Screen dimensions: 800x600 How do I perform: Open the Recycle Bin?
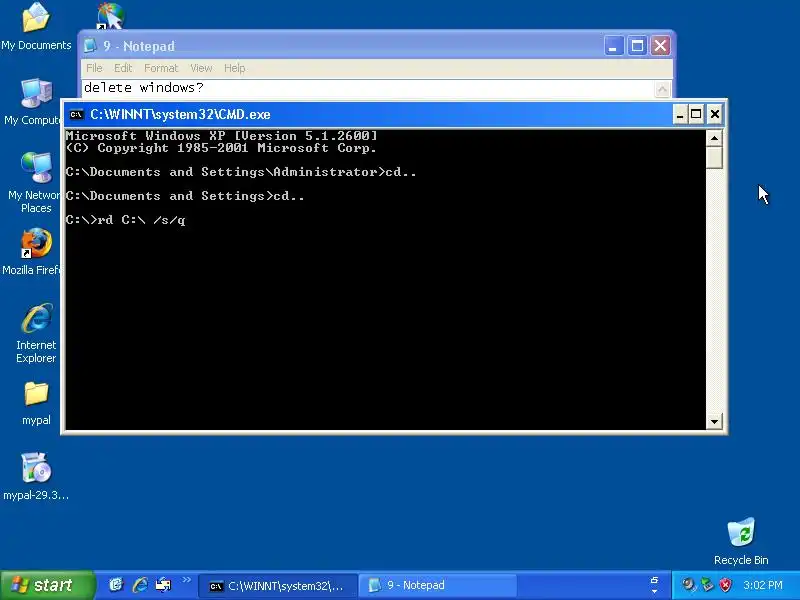(x=741, y=541)
